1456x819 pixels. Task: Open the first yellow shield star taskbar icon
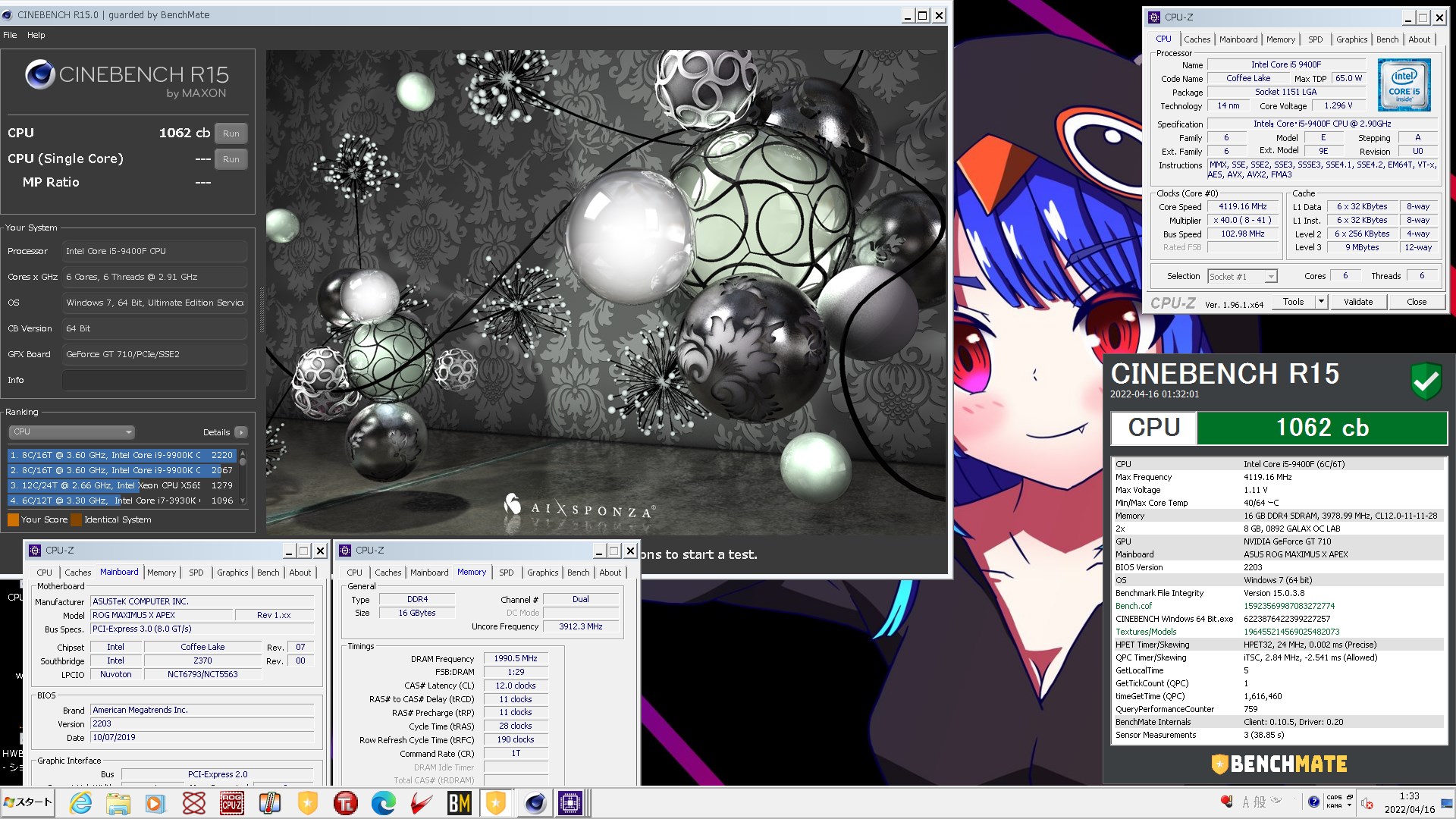(308, 803)
